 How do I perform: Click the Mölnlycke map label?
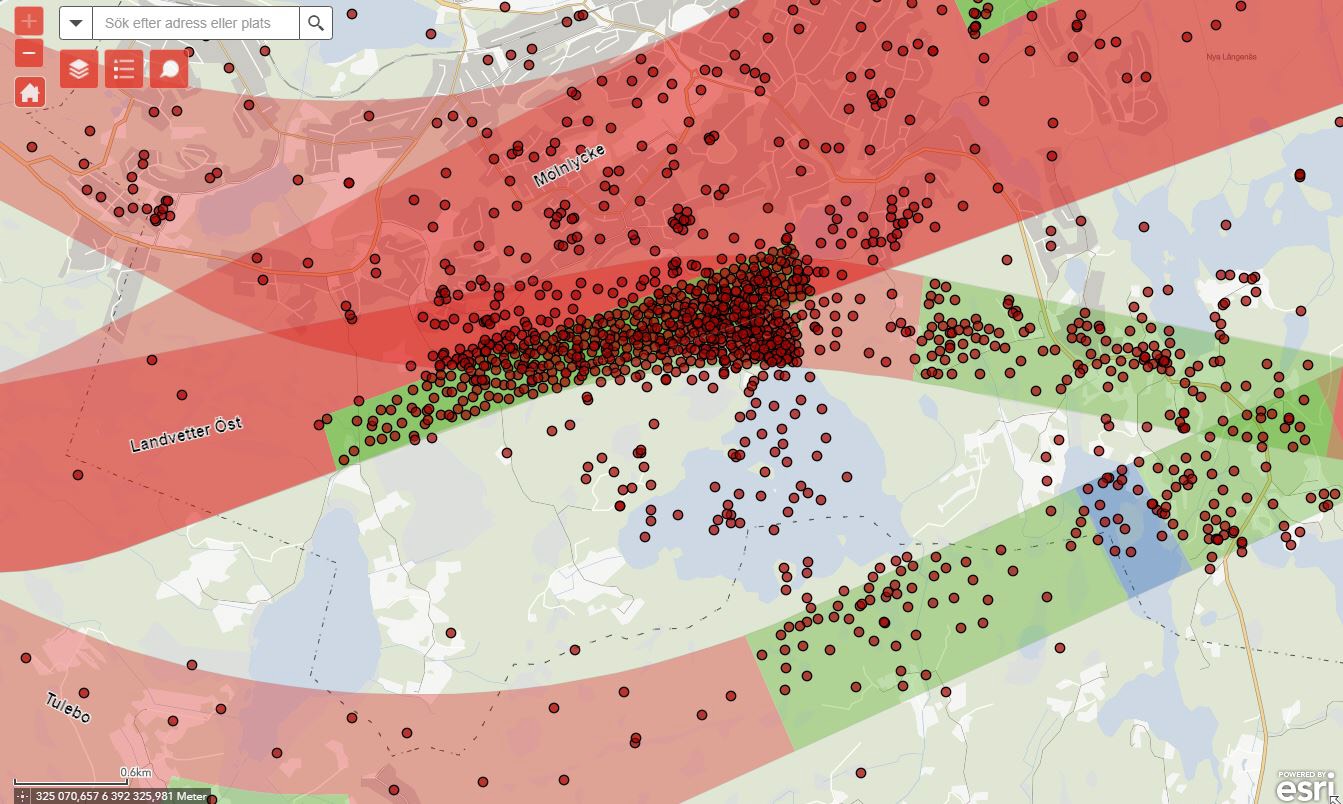point(569,166)
